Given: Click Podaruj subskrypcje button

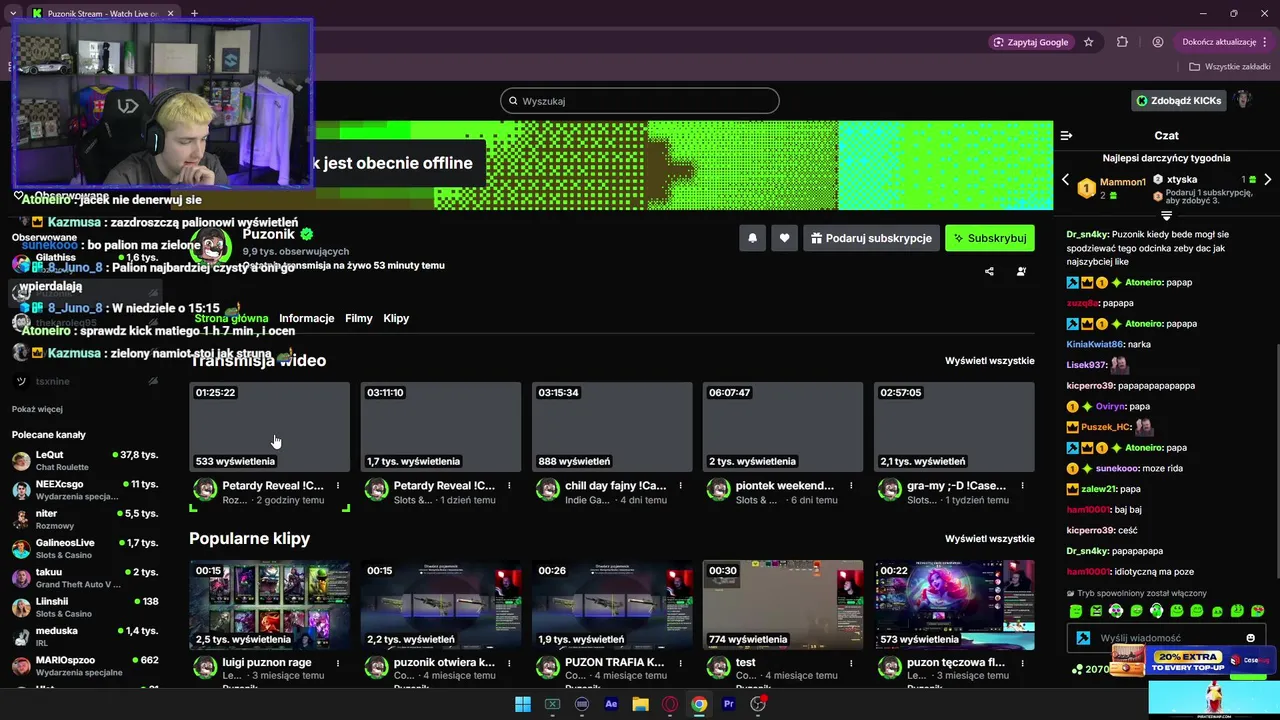Looking at the screenshot, I should pyautogui.click(x=871, y=238).
